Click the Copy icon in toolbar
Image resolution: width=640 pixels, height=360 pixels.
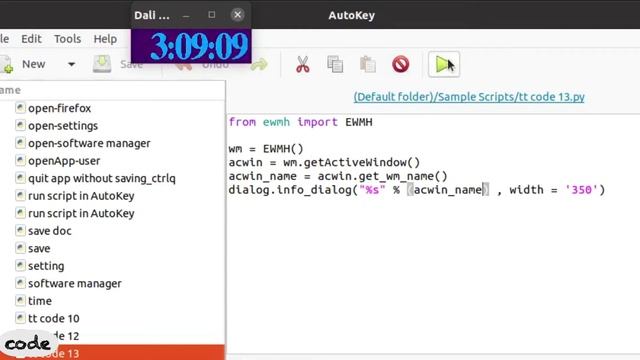[x=335, y=64]
